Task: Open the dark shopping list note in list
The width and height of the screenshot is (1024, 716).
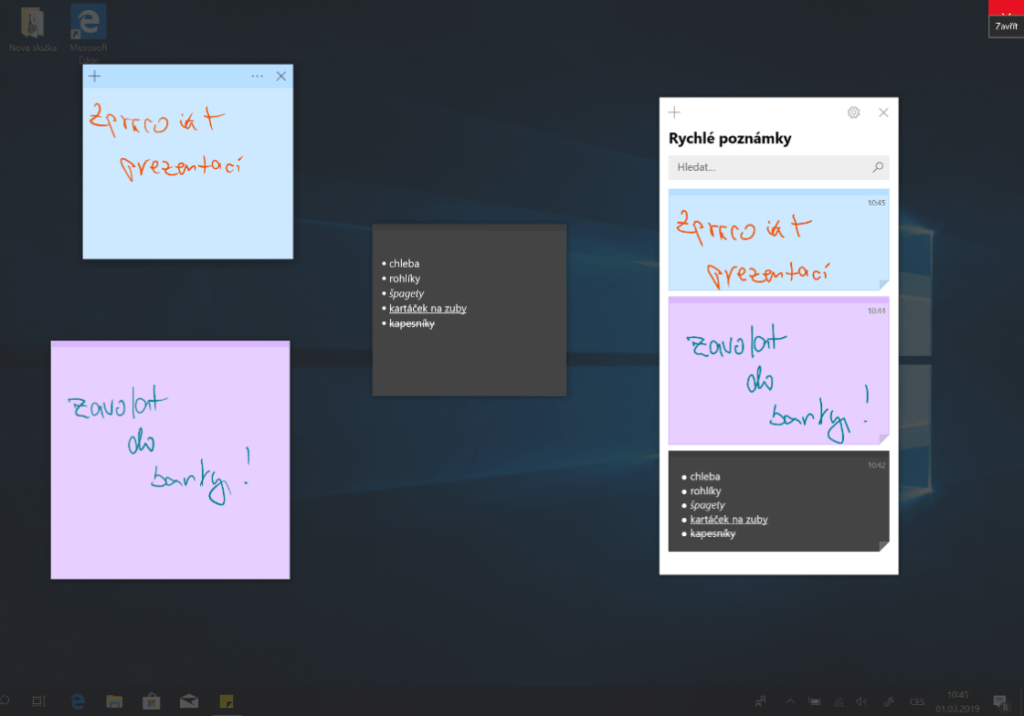Action: 778,501
